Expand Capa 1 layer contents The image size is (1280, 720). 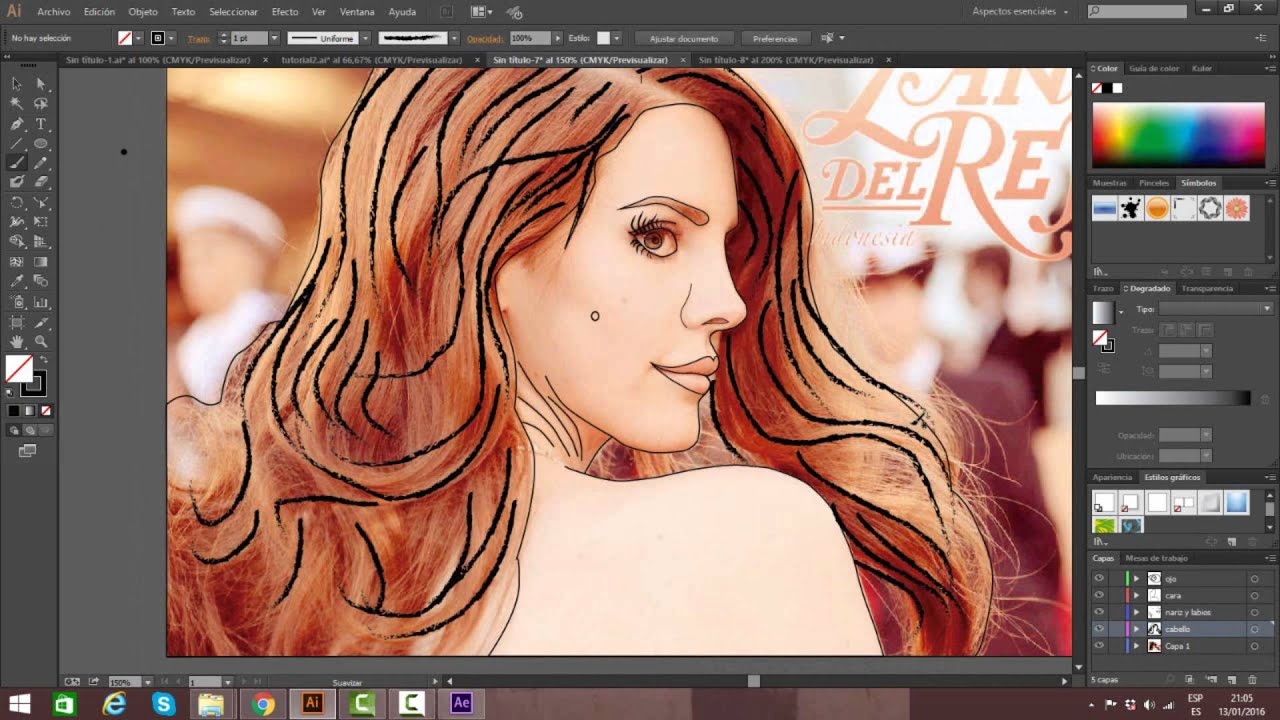click(x=1136, y=646)
